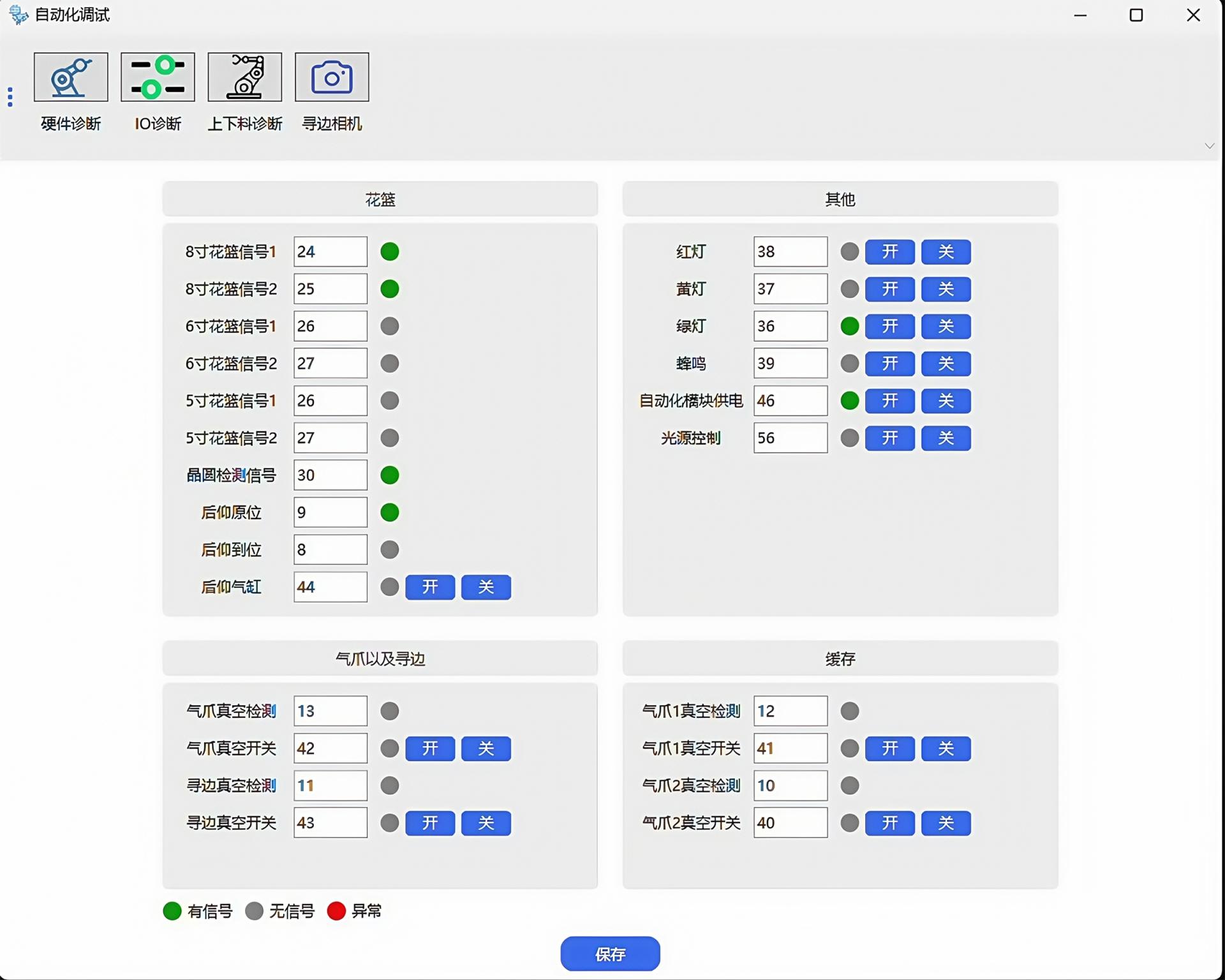Turn off 寻边真空开关 with 关 button
Viewport: 1225px width, 980px height.
tap(486, 823)
